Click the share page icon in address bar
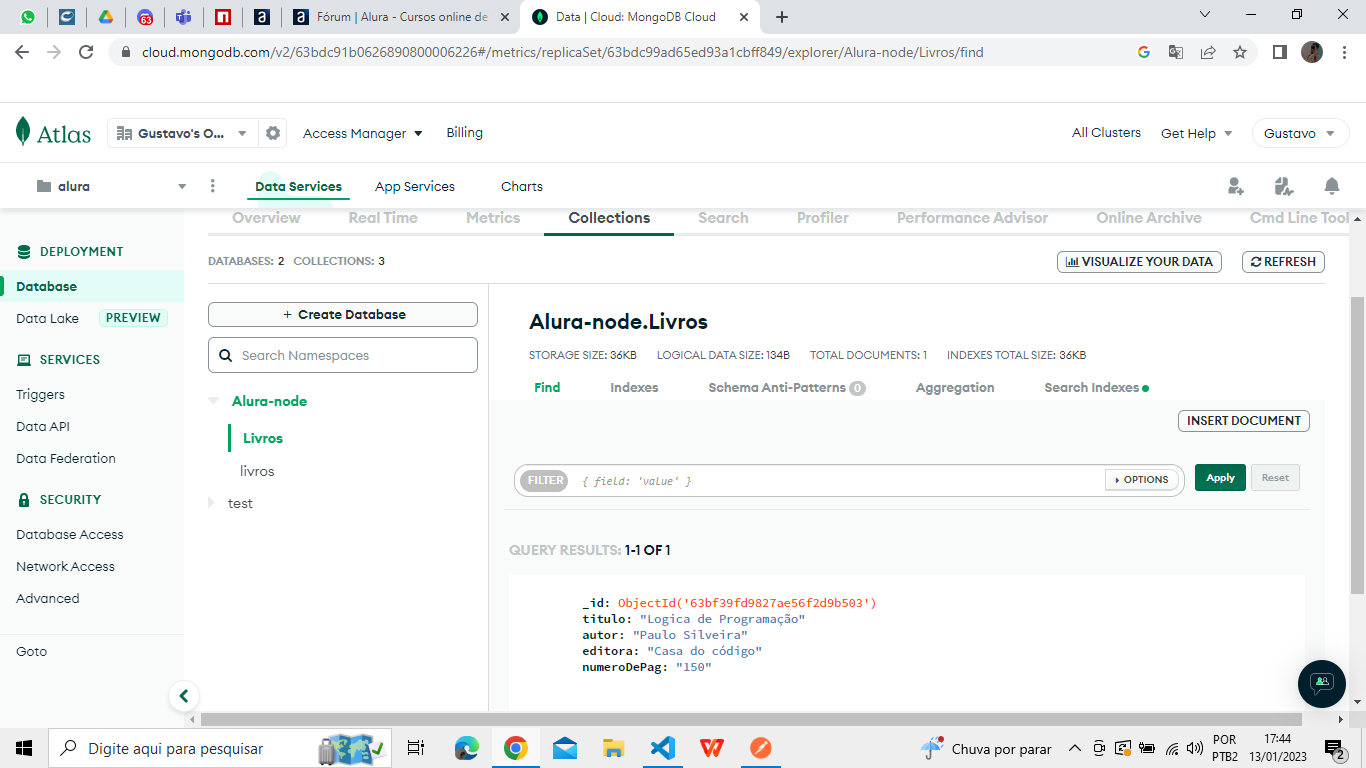The height and width of the screenshot is (768, 1366). (1208, 52)
